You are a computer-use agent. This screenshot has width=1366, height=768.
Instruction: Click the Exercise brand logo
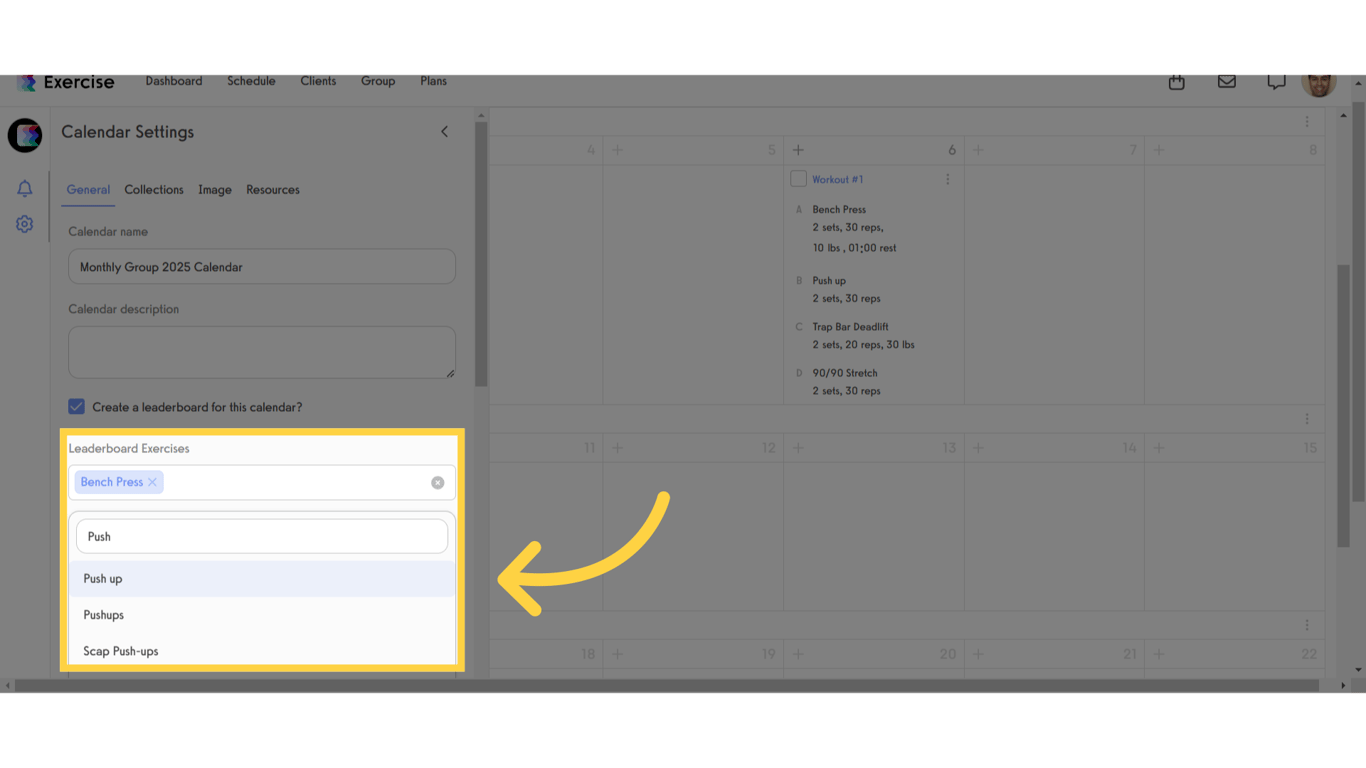(66, 82)
